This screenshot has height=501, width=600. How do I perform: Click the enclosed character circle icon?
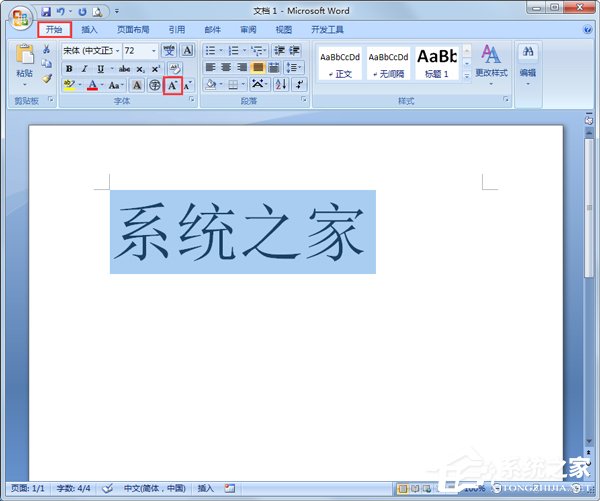point(155,86)
